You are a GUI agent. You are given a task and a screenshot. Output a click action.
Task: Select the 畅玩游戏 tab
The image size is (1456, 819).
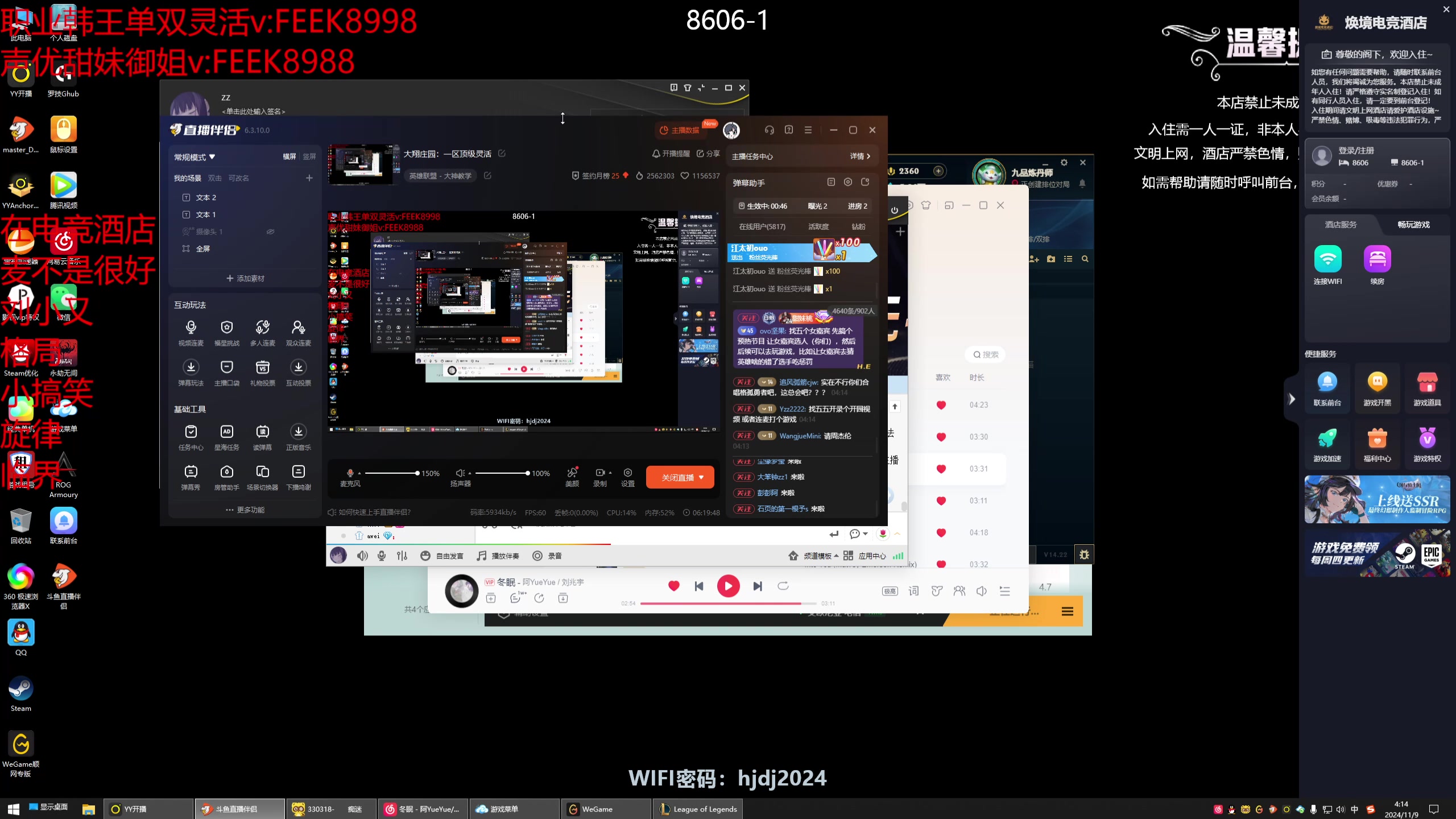click(x=1413, y=225)
